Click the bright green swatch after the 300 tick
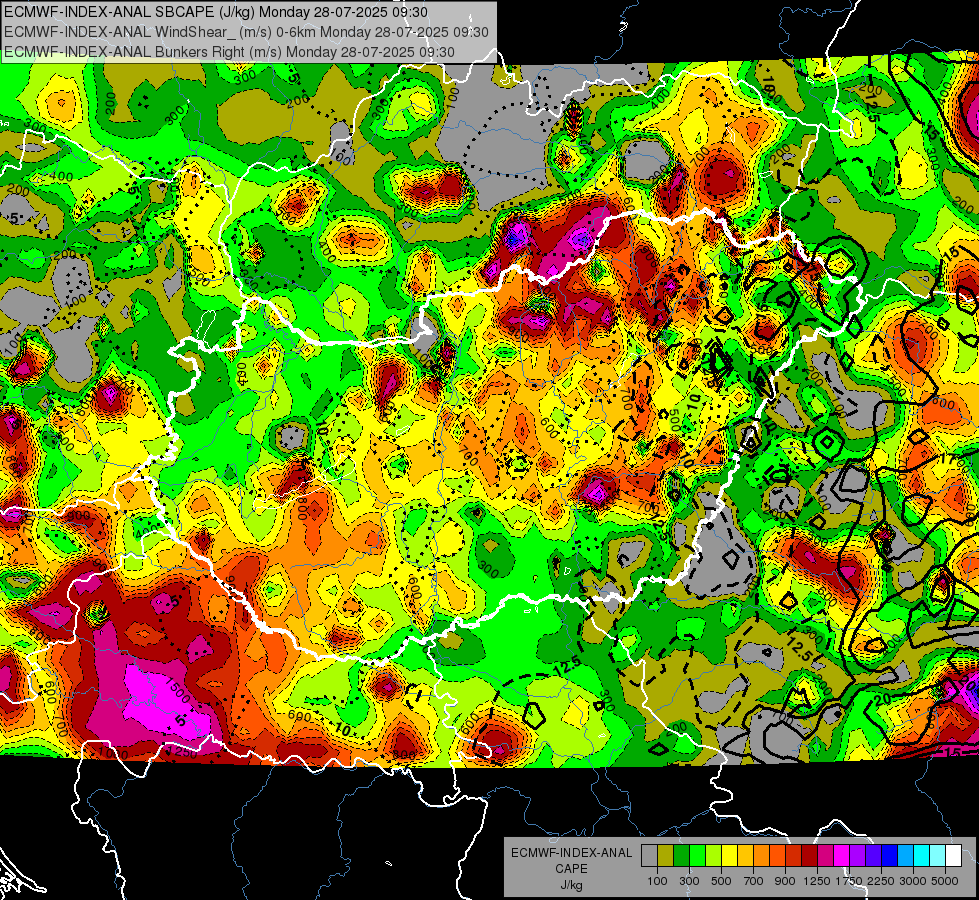The width and height of the screenshot is (979, 900). [x=697, y=855]
